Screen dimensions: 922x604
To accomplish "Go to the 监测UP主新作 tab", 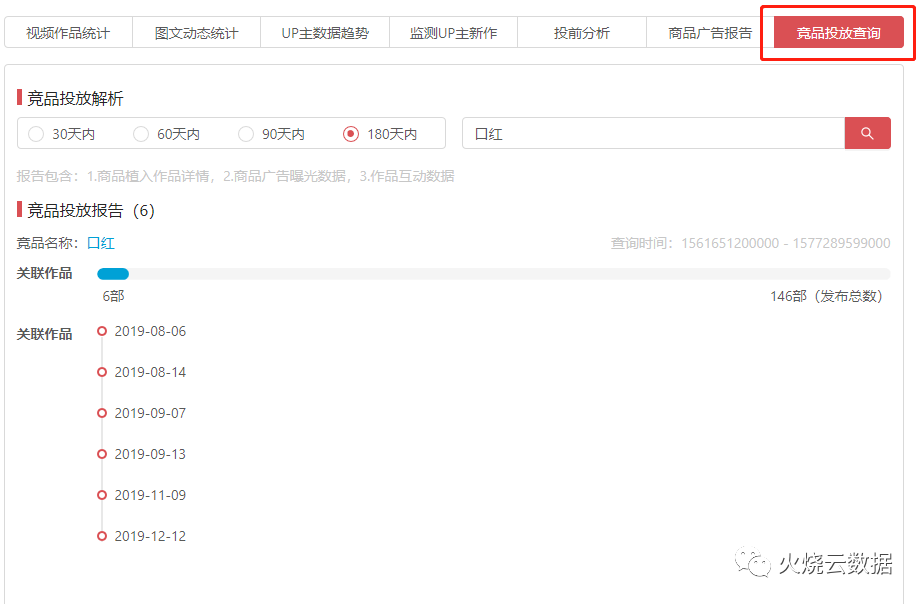I will [453, 33].
